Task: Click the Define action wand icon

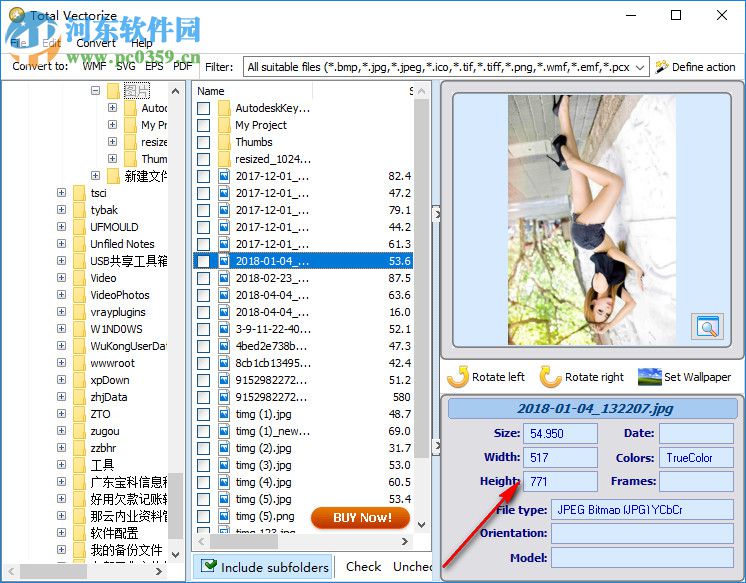Action: [x=662, y=67]
